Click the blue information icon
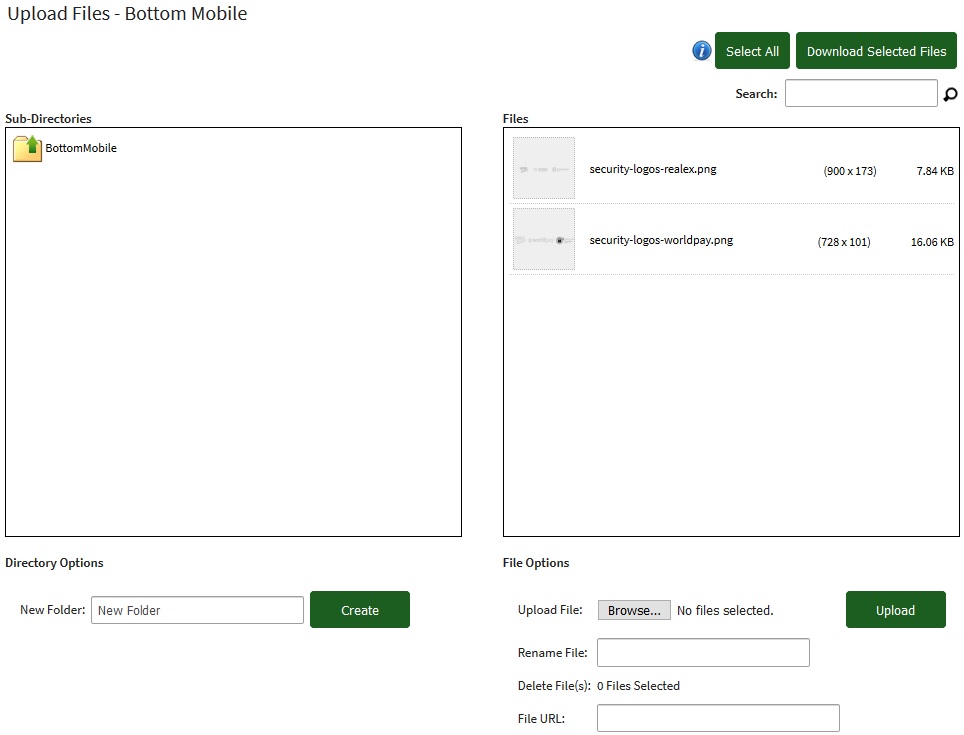The width and height of the screenshot is (964, 735). tap(702, 51)
